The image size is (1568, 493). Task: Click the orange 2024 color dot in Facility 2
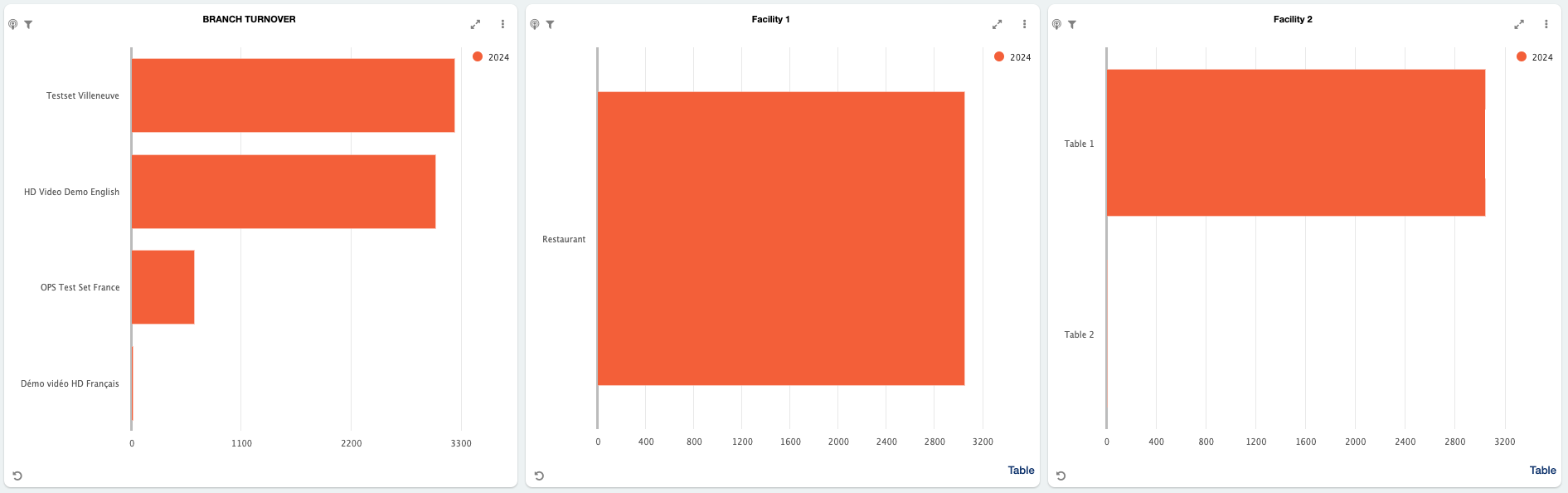1522,56
